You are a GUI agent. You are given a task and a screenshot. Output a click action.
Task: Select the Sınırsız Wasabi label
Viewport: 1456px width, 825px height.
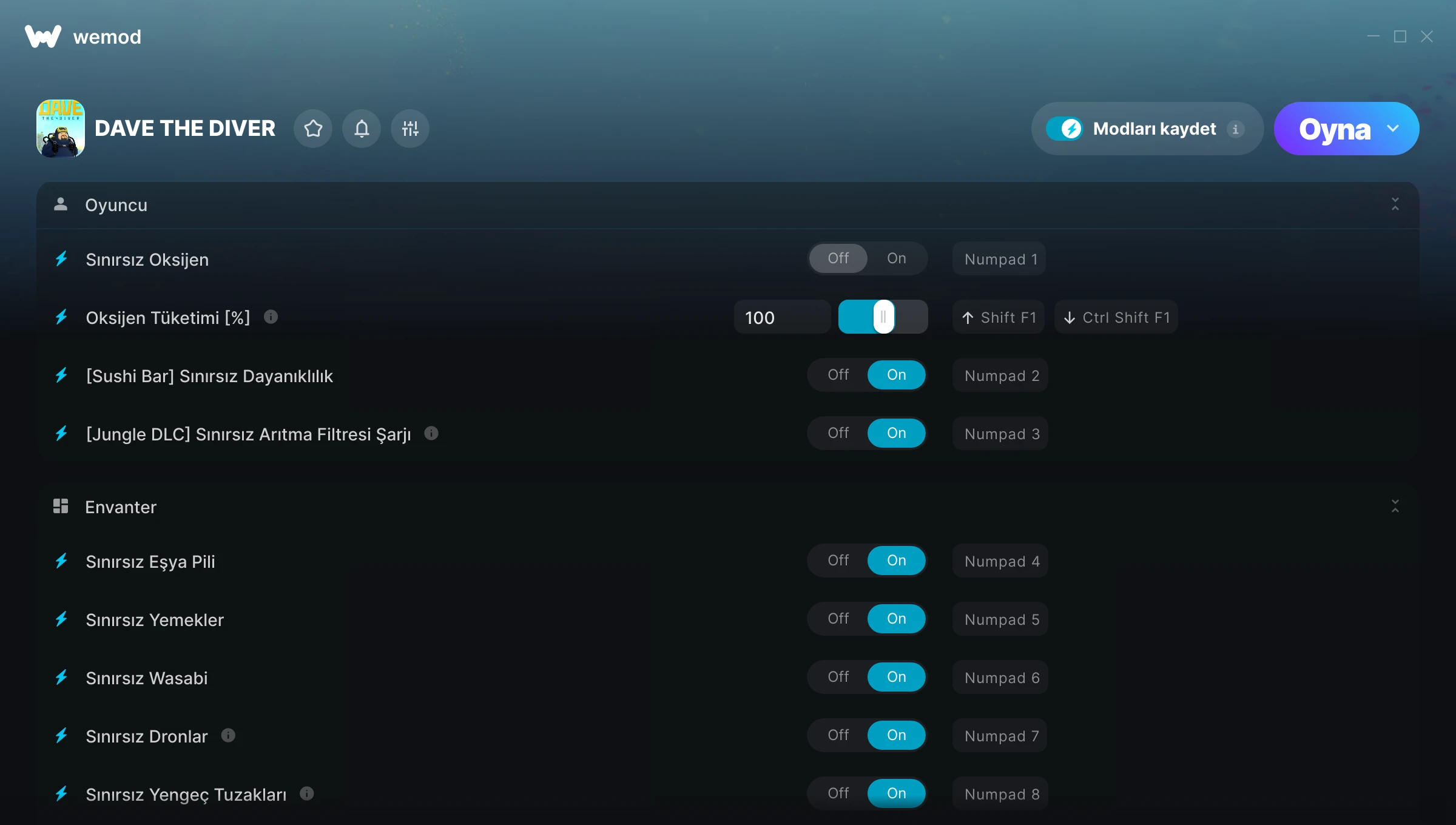coord(147,678)
